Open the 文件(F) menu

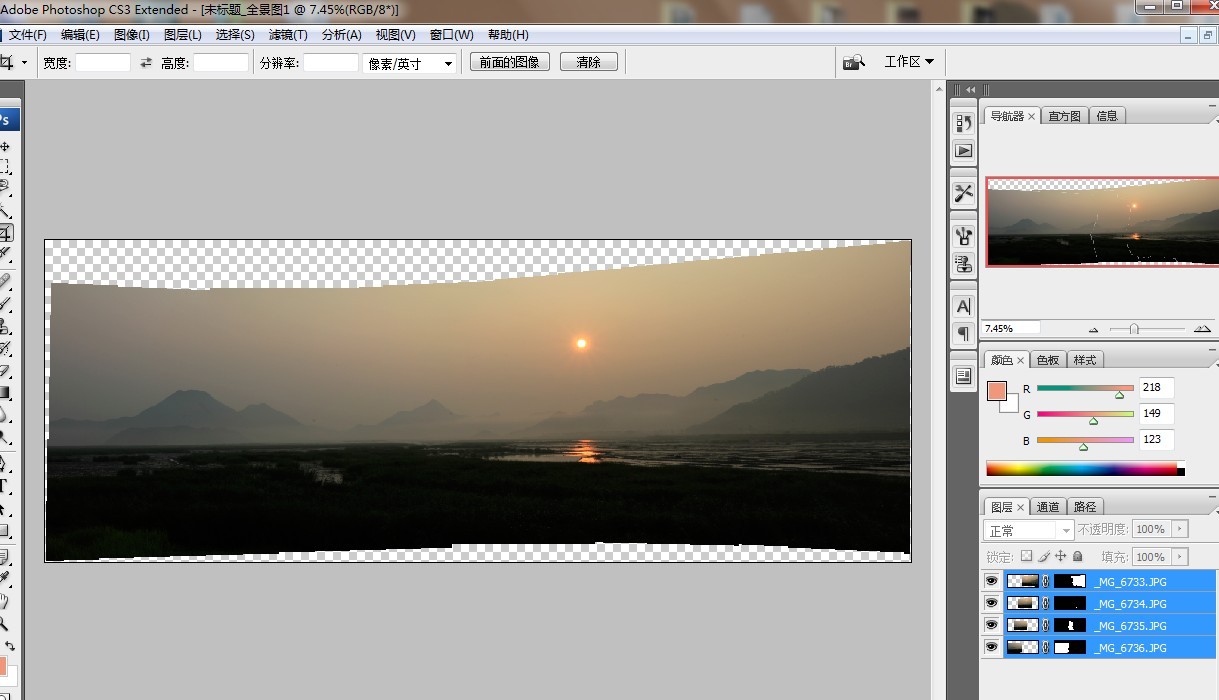(x=28, y=35)
